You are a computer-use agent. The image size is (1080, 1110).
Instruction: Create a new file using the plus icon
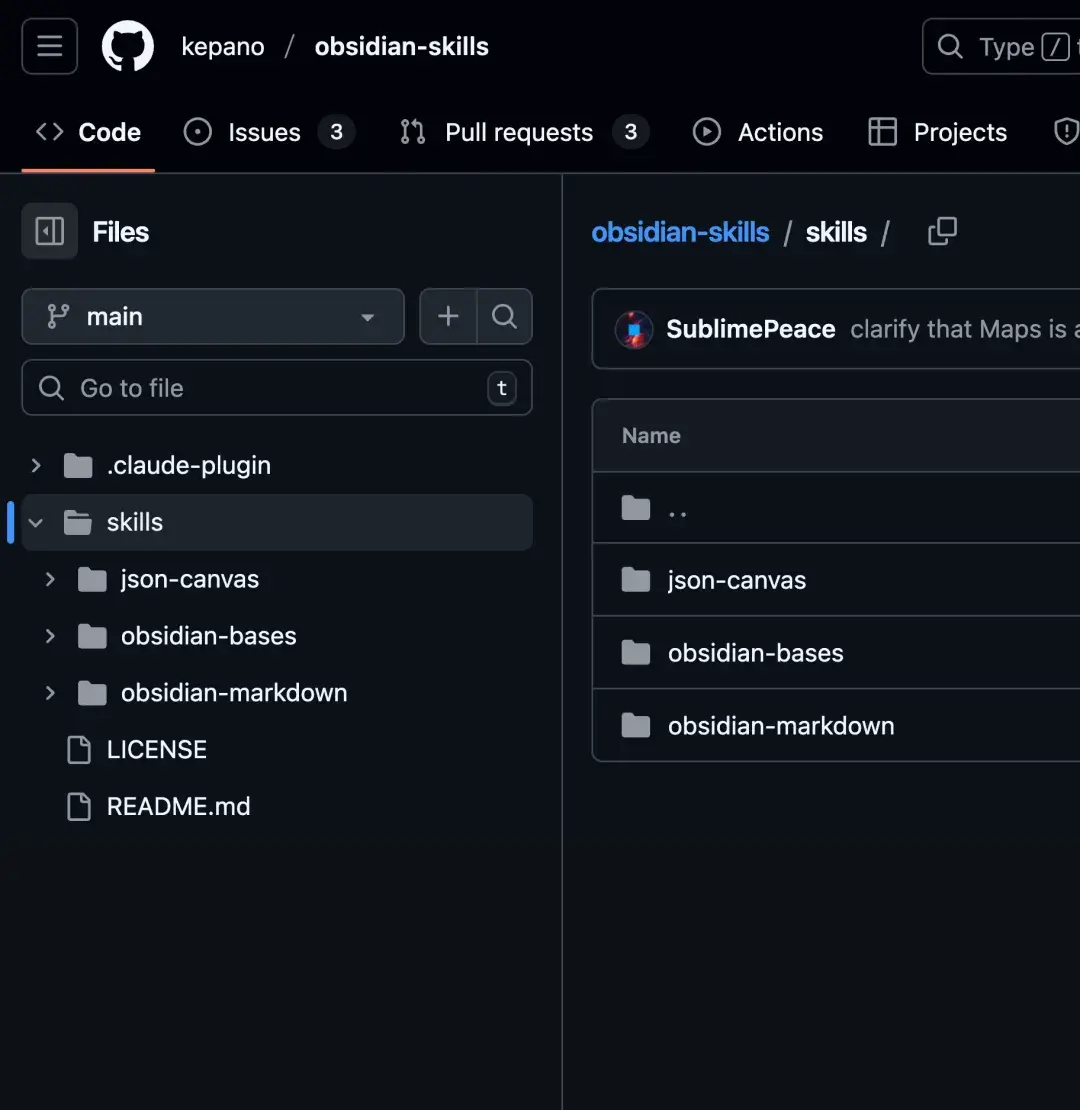(x=447, y=316)
